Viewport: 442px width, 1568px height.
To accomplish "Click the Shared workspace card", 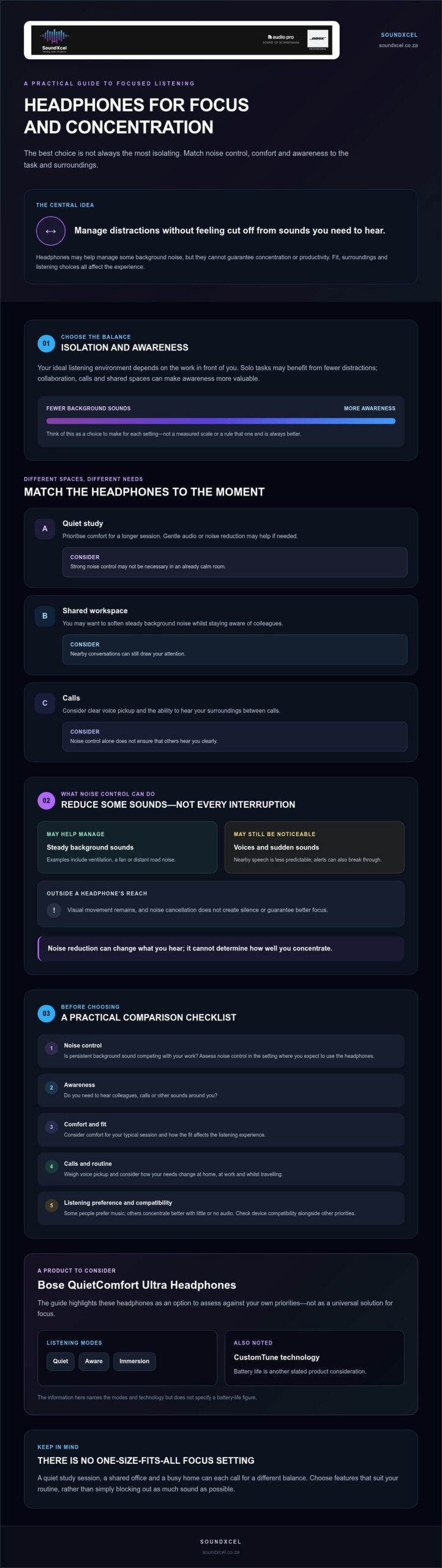I will click(x=221, y=635).
